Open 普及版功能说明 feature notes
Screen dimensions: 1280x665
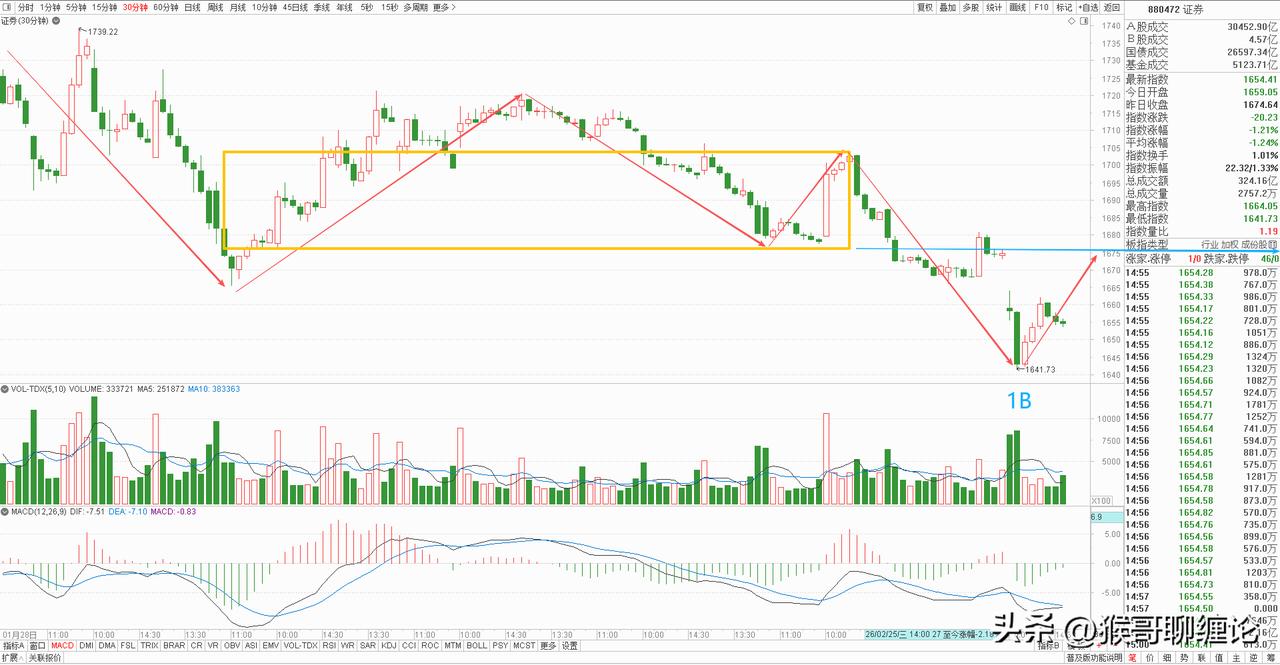point(1094,658)
